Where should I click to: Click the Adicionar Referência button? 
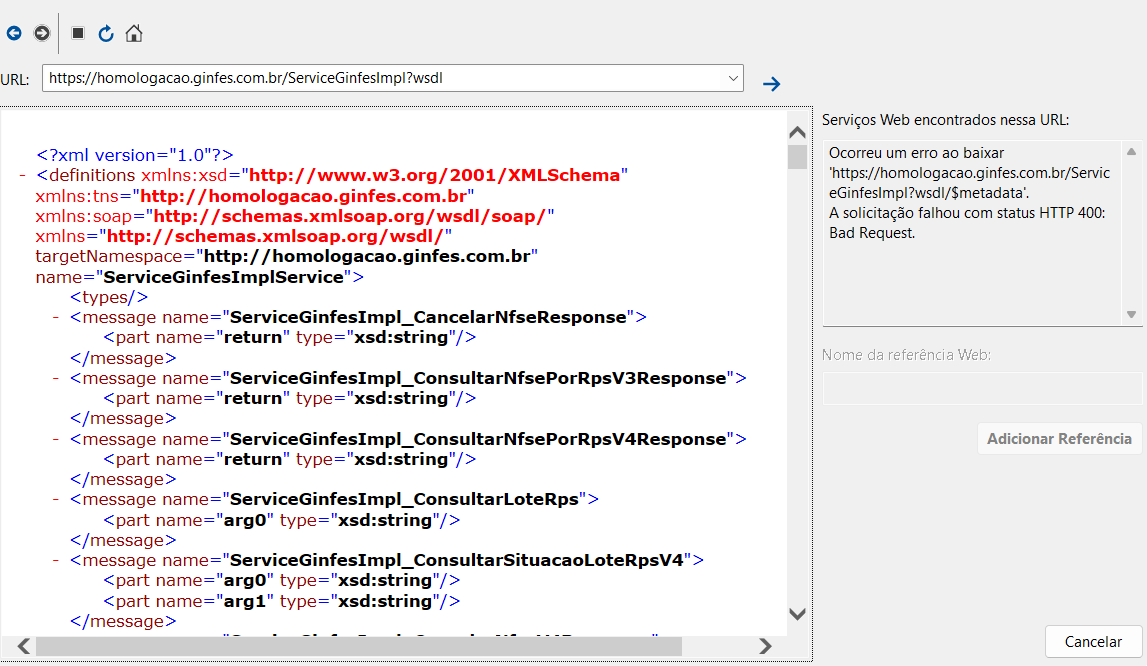(1059, 438)
